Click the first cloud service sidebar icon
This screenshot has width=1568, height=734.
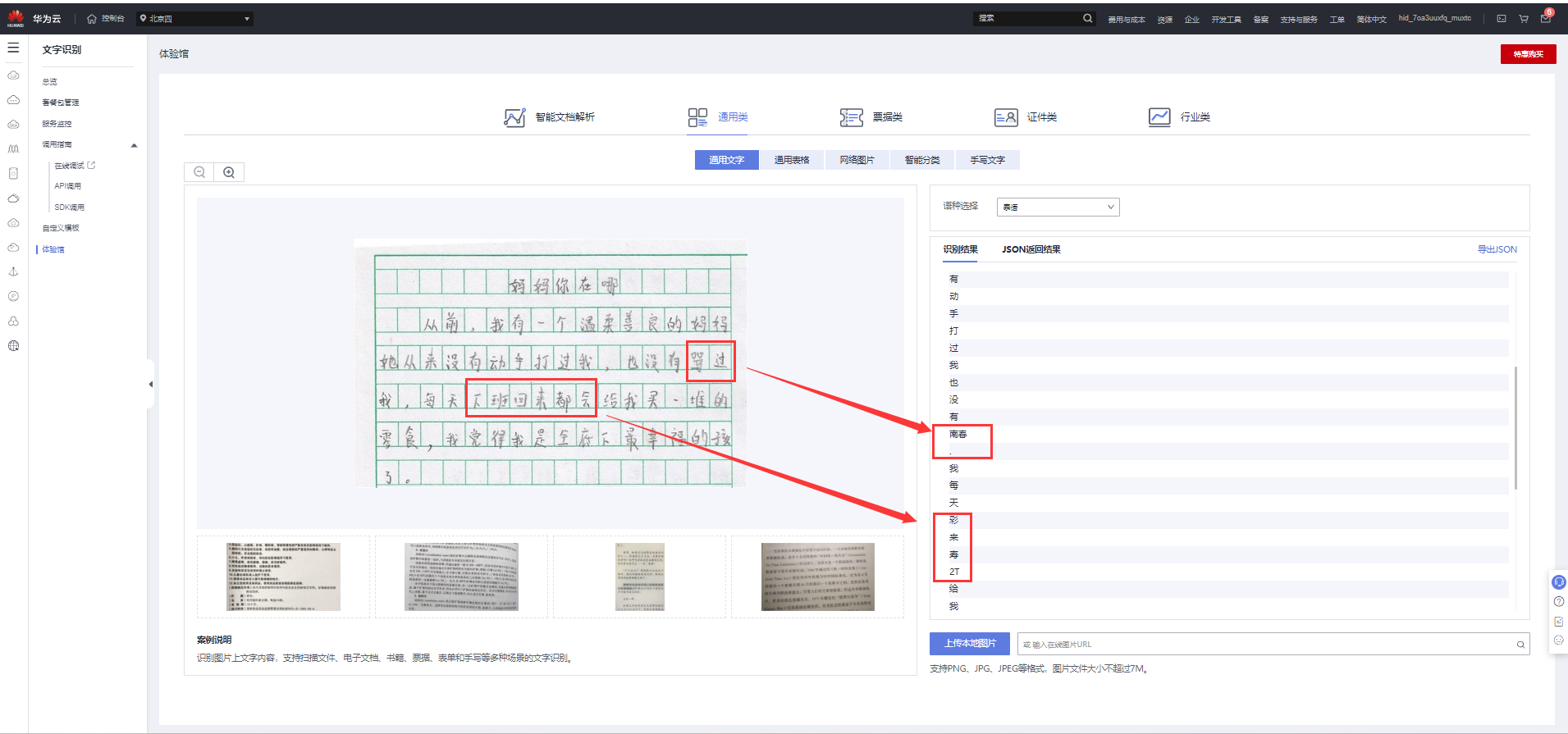point(13,75)
